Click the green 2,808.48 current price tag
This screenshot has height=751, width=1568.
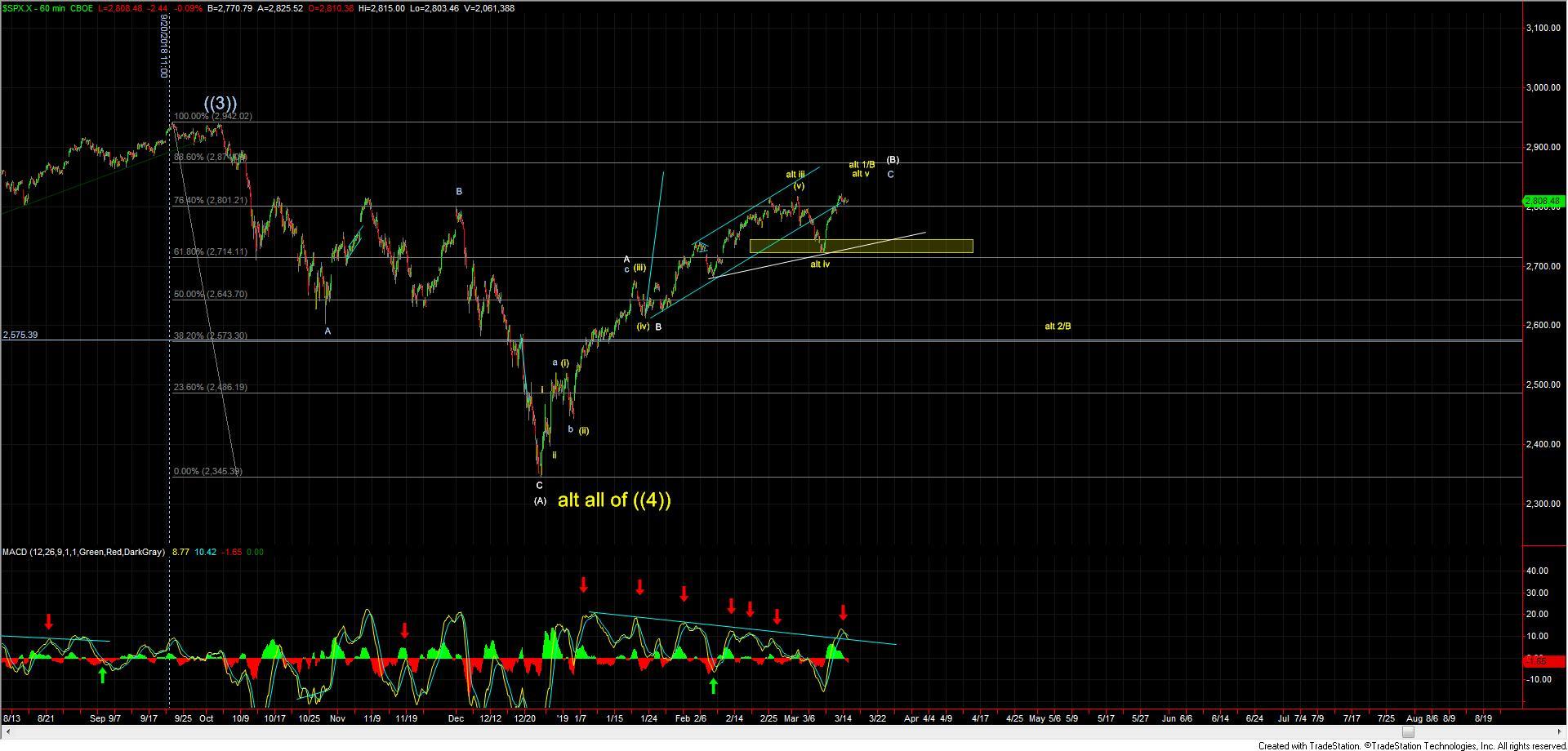click(1543, 201)
